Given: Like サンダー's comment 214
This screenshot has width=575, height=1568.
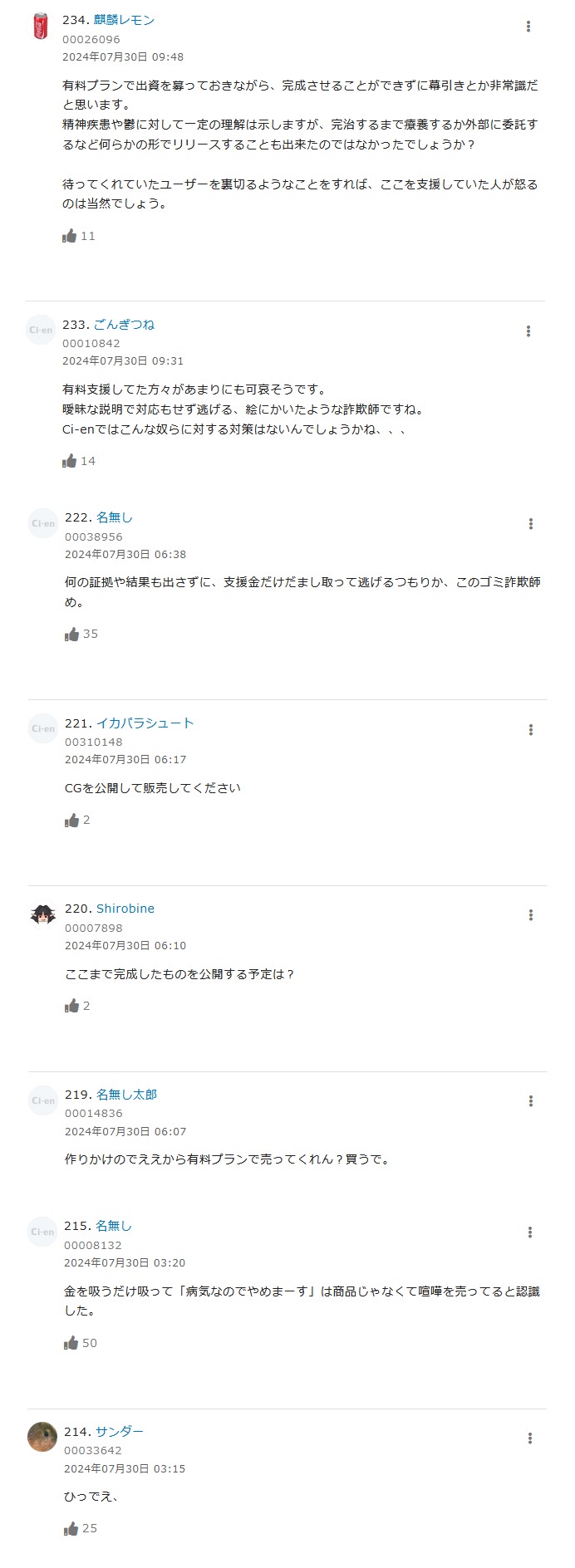Looking at the screenshot, I should (71, 1528).
